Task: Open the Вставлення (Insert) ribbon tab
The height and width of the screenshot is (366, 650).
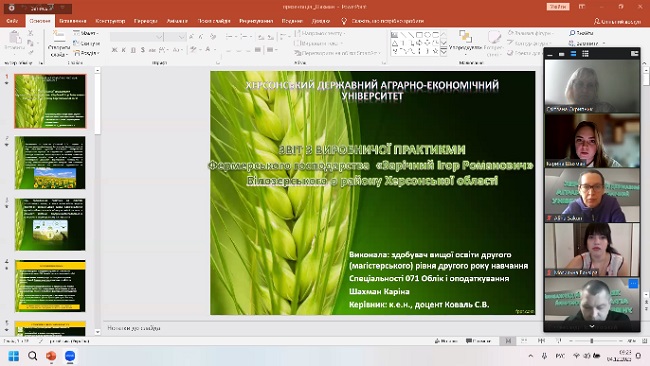Action: tap(73, 21)
